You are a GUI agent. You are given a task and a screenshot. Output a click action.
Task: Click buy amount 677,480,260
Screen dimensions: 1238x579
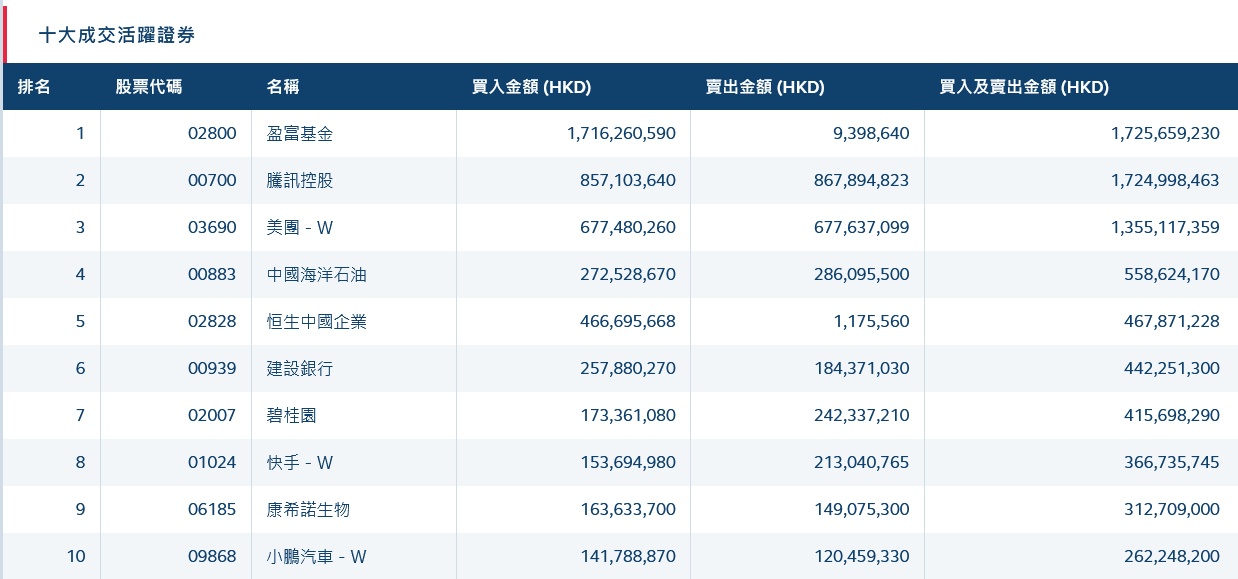628,227
